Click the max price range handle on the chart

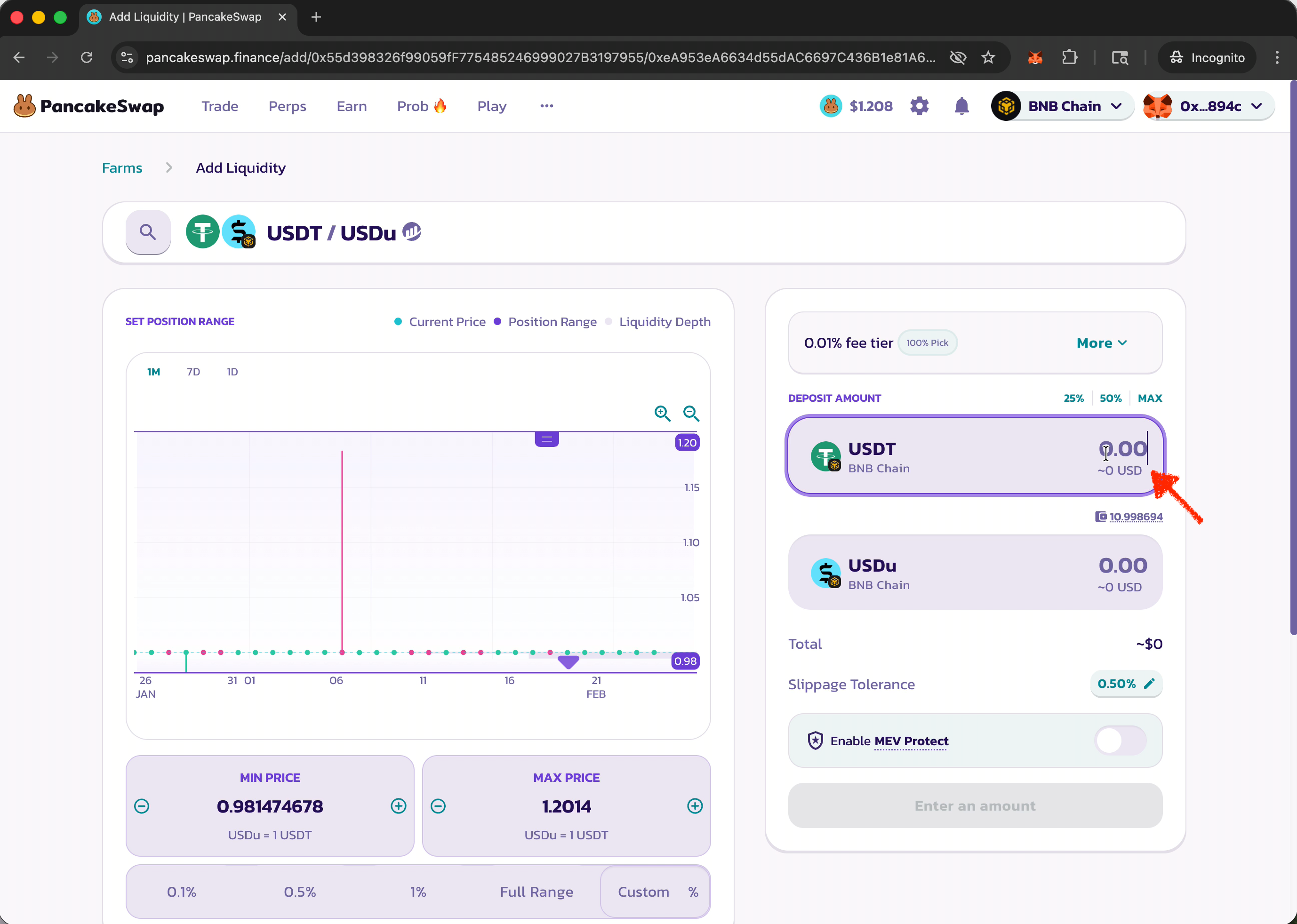[546, 438]
